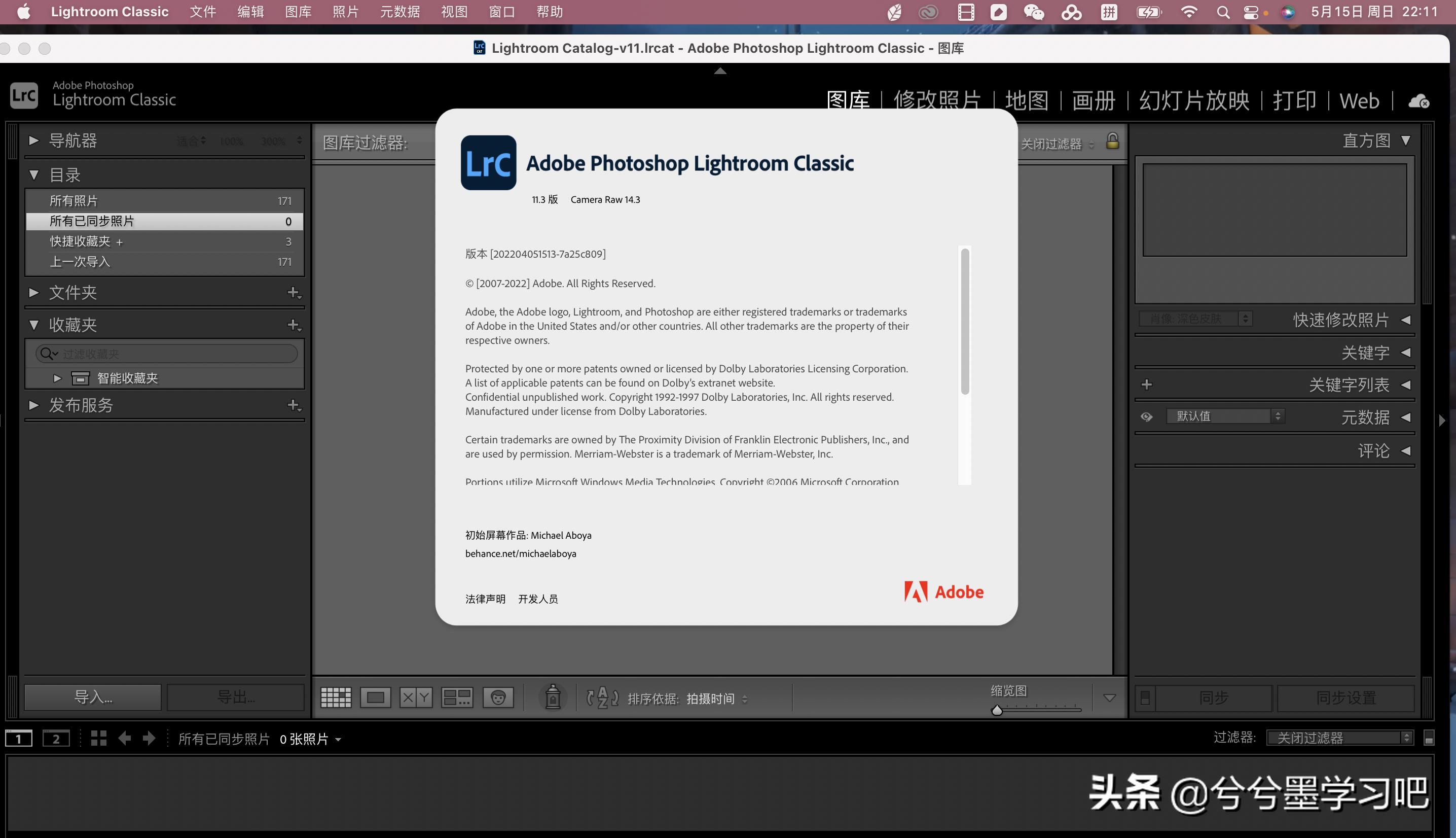This screenshot has width=1456, height=838.
Task: Toggle metadata eye visibility icon
Action: tap(1147, 416)
